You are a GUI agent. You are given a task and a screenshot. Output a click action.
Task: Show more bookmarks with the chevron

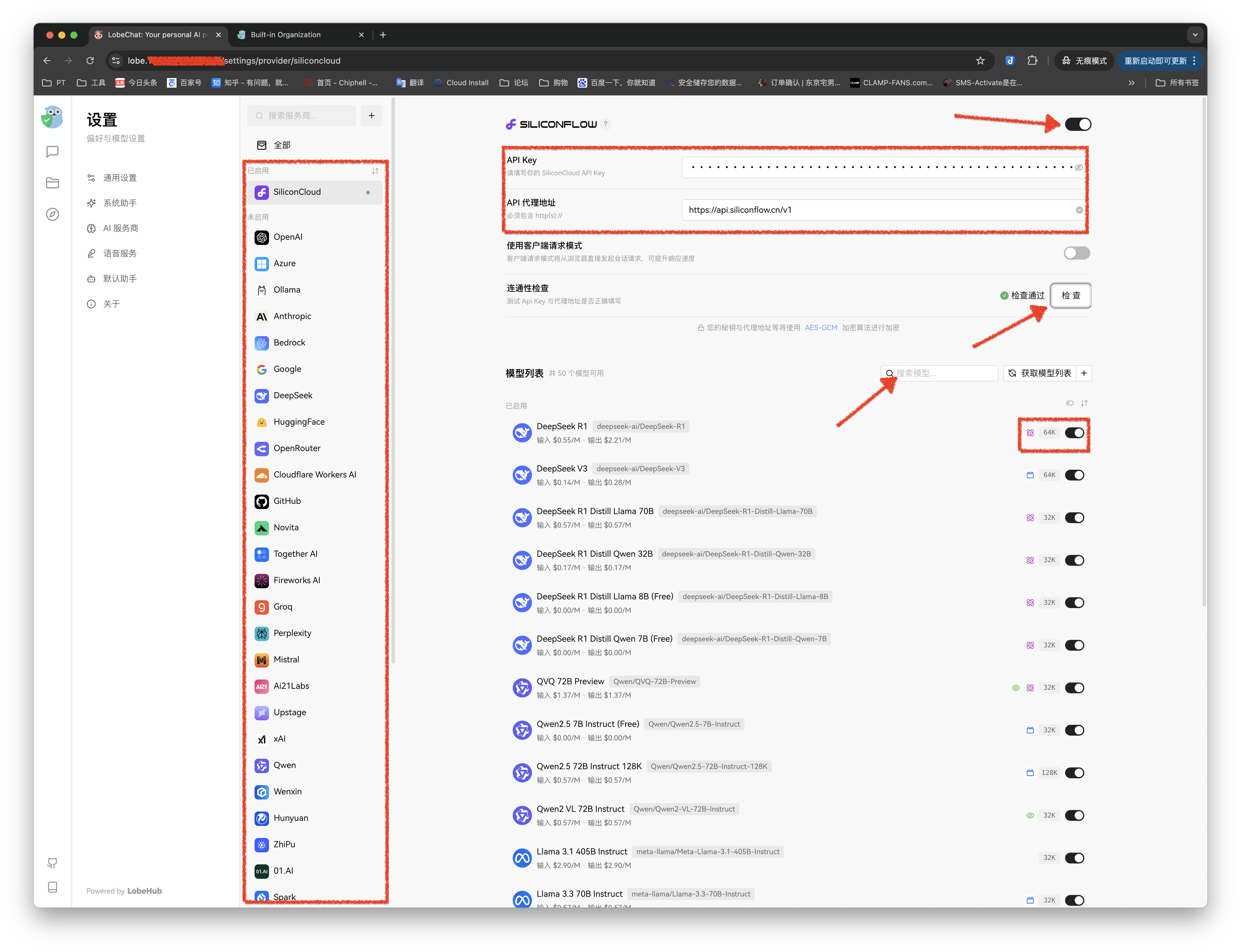tap(1131, 83)
